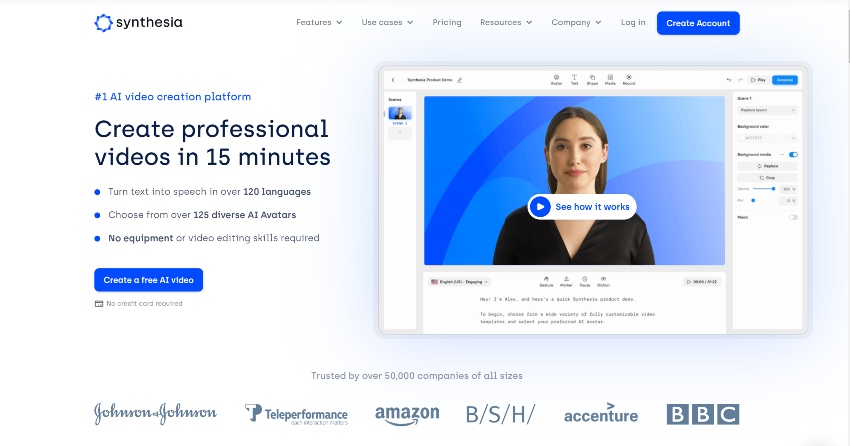Select the Text tool in editor toolbar
850x446 pixels.
coord(574,80)
